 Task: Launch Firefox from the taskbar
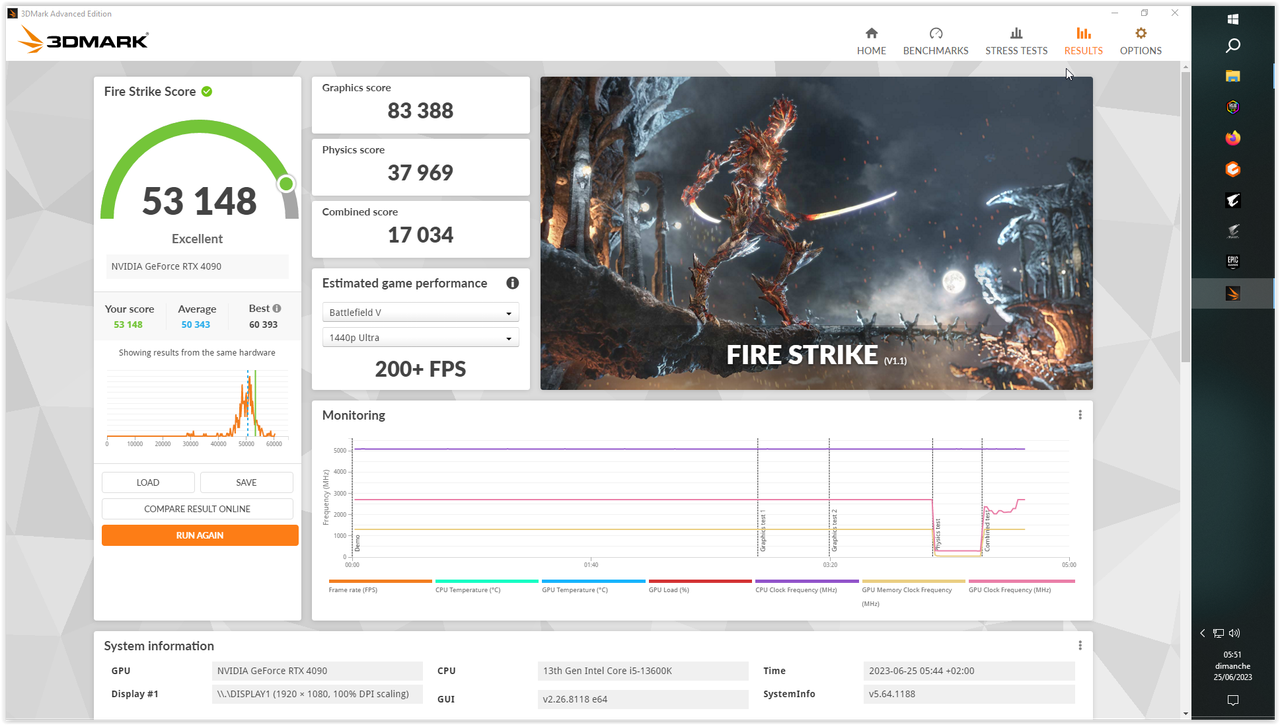1233,138
